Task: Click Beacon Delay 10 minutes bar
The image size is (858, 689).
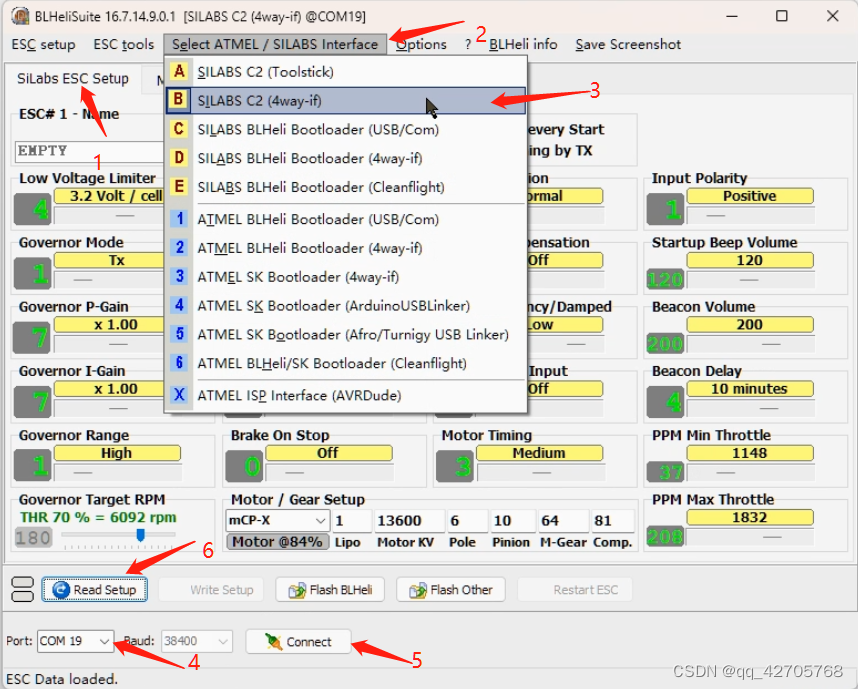Action: point(750,389)
